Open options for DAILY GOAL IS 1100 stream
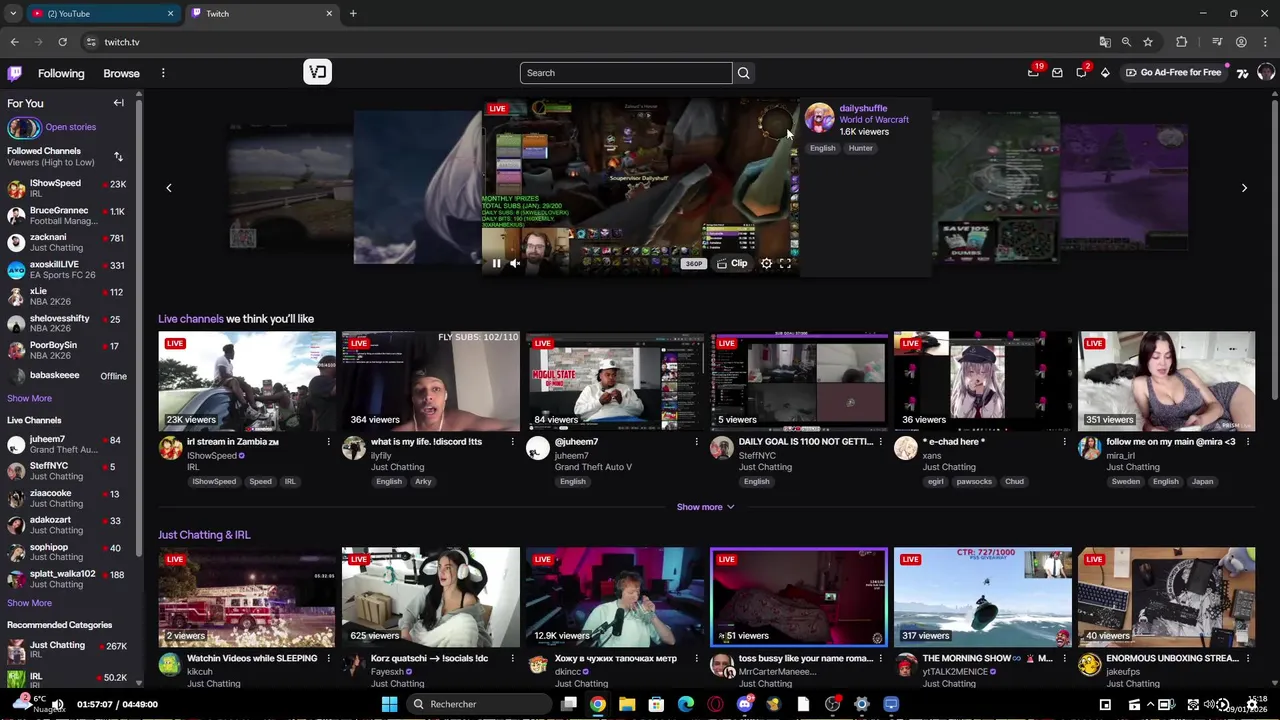 pos(880,442)
